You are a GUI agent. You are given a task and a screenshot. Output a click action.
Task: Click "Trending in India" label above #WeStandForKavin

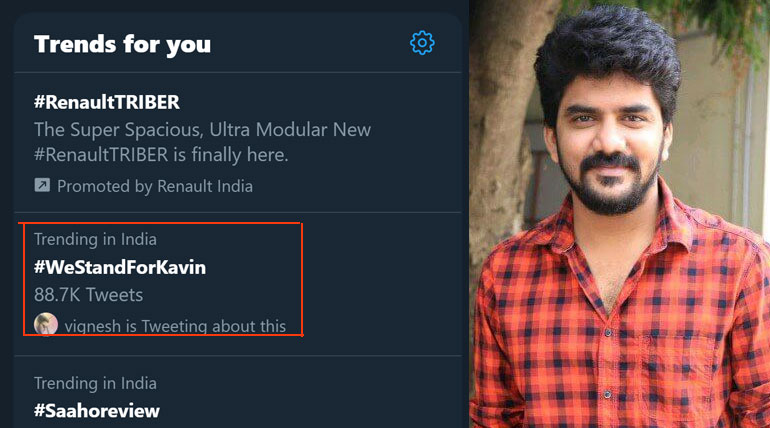(95, 239)
